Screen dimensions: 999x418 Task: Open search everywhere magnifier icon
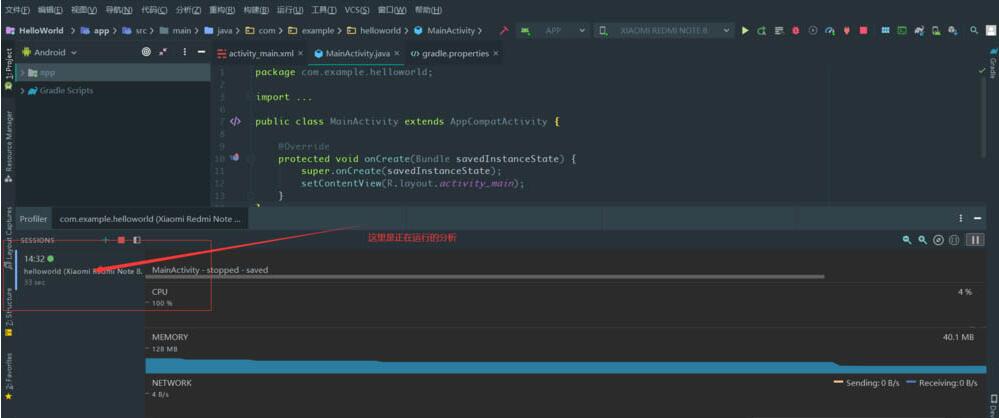[975, 31]
